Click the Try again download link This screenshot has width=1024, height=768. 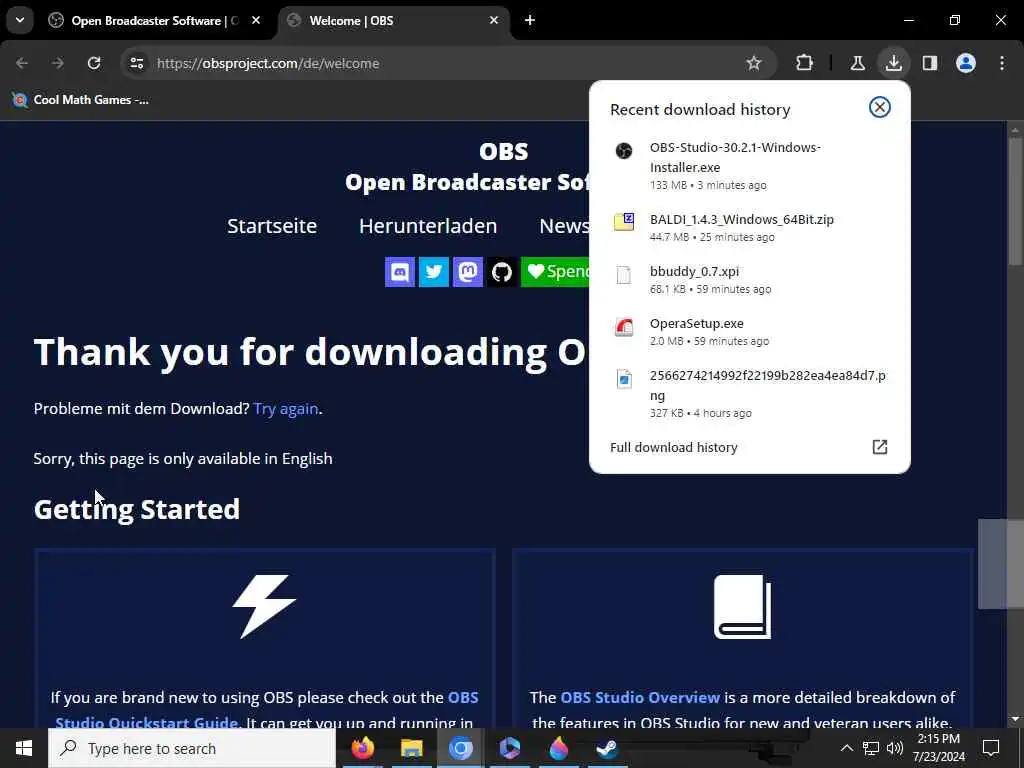(x=286, y=409)
